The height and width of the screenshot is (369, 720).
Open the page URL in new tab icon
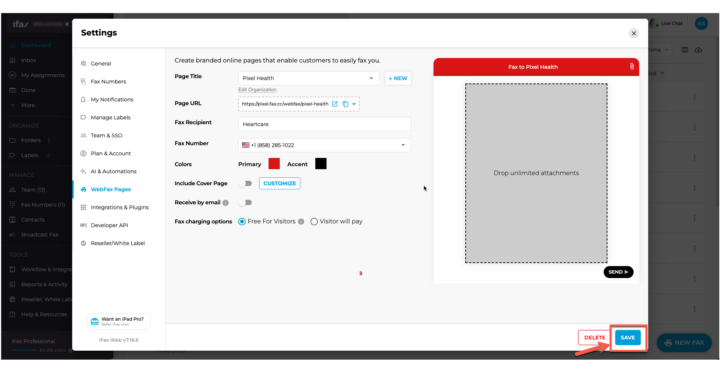click(x=335, y=104)
